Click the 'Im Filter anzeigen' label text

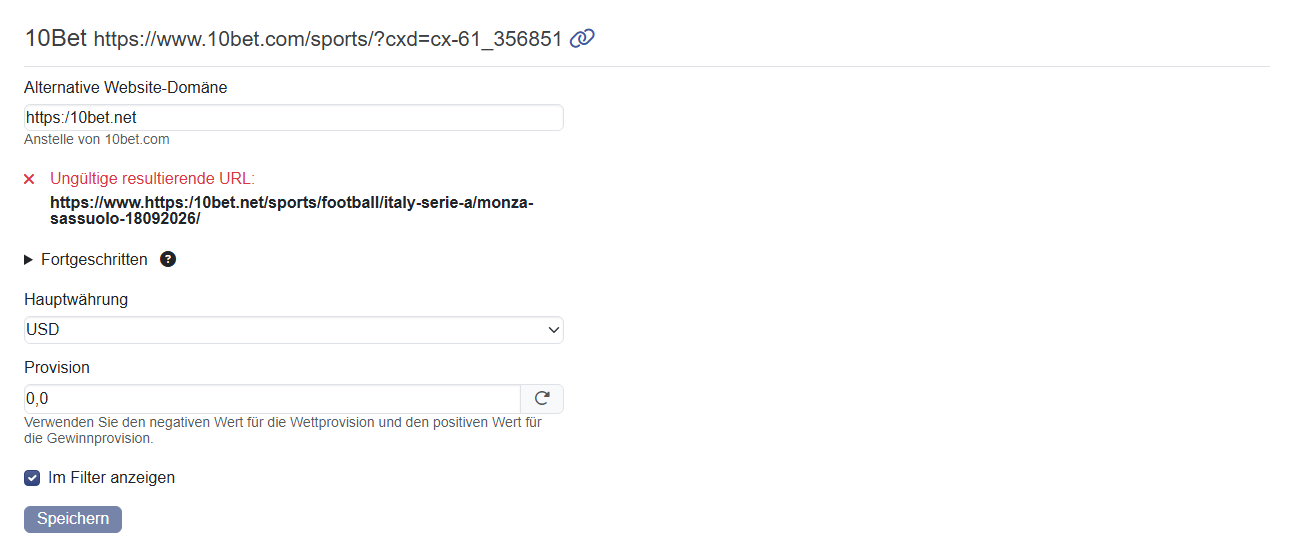coord(111,477)
